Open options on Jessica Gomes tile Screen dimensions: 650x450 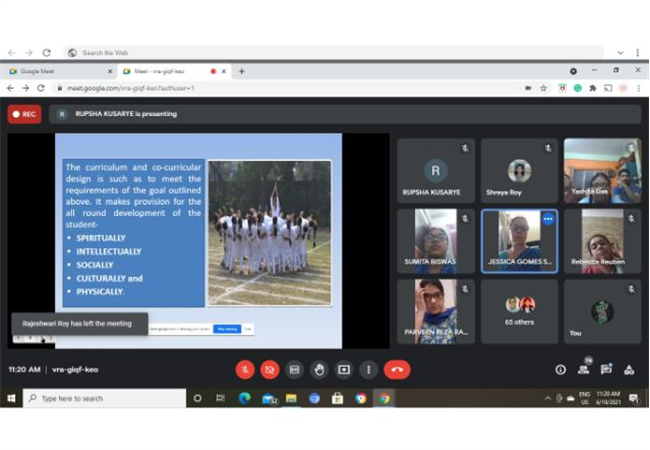tap(548, 219)
